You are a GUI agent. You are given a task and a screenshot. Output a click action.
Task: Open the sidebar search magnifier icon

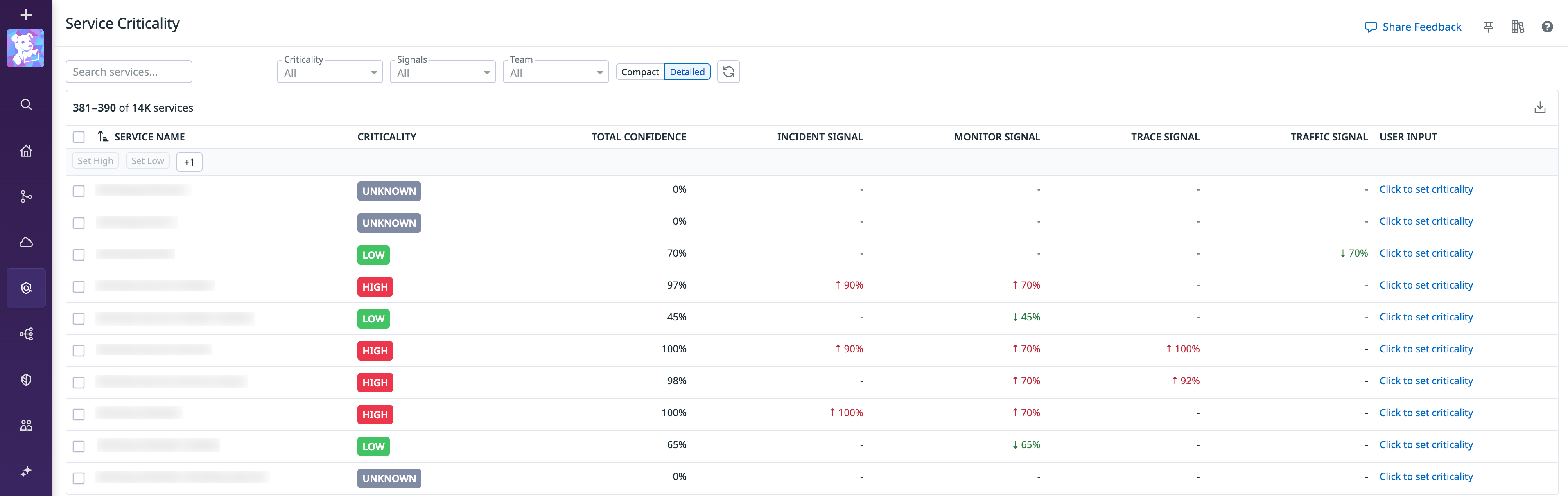pos(25,105)
